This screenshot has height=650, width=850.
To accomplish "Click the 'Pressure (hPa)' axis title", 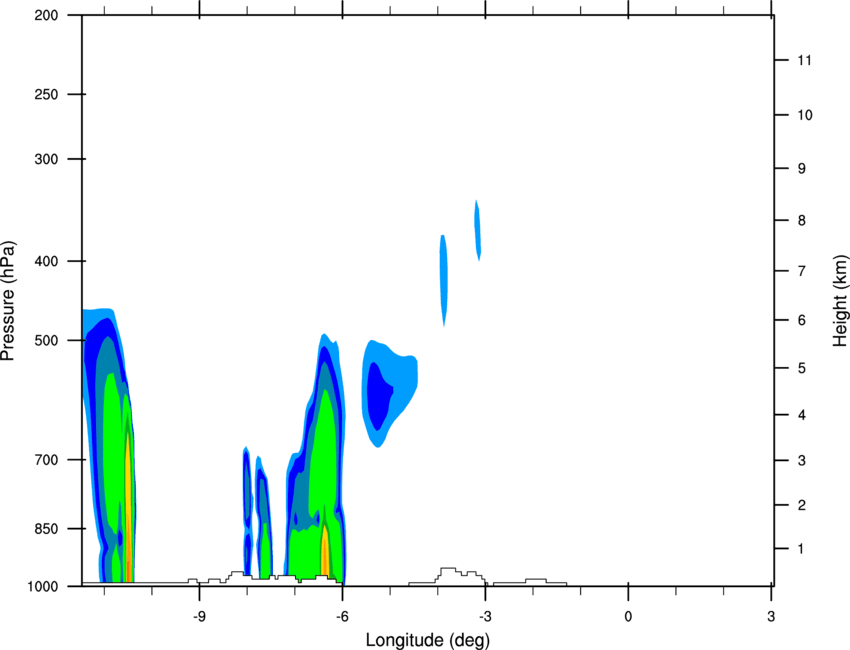I will pyautogui.click(x=8, y=301).
